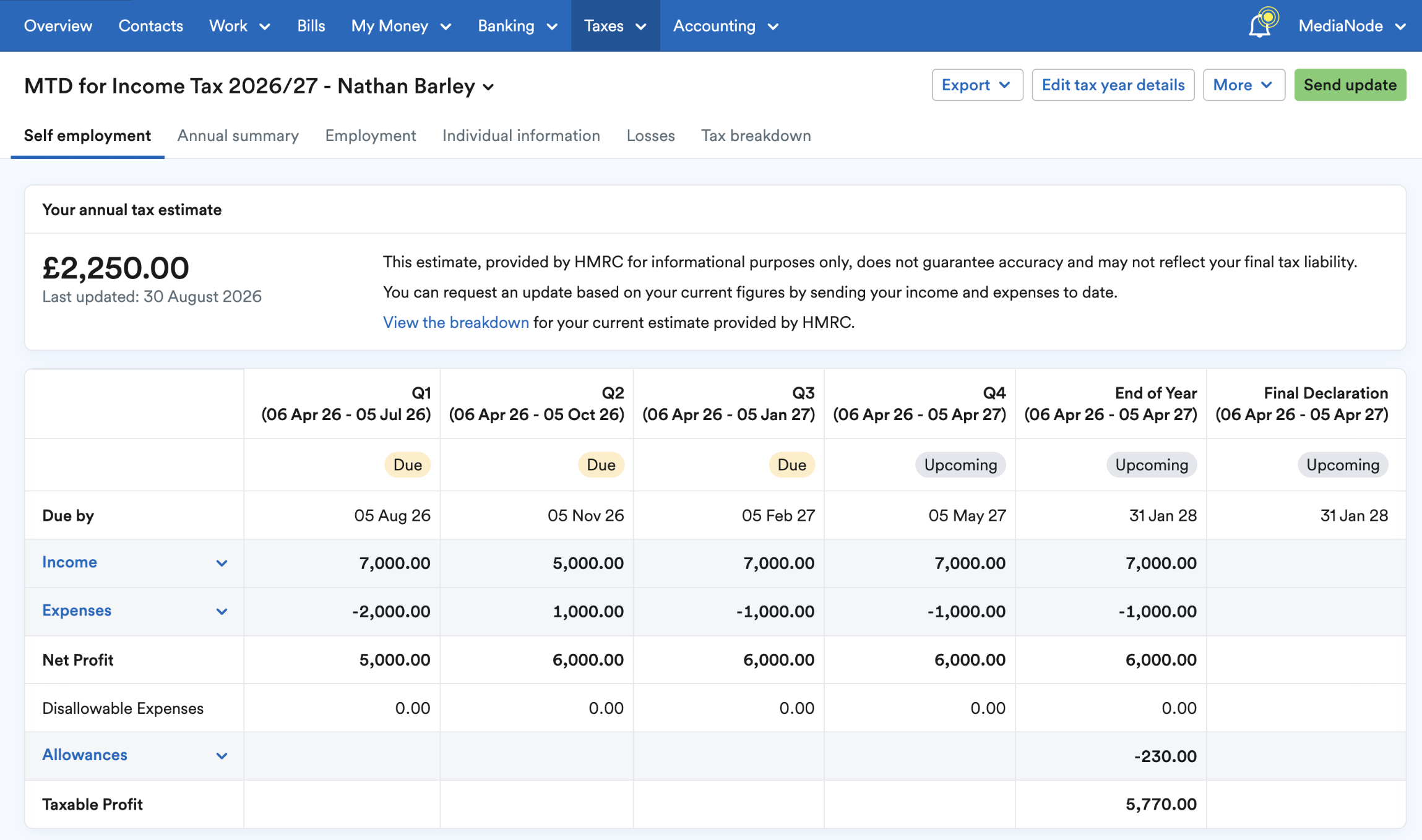Click the Last updated 30 August 2026 text
Image resolution: width=1422 pixels, height=840 pixels.
click(x=152, y=296)
